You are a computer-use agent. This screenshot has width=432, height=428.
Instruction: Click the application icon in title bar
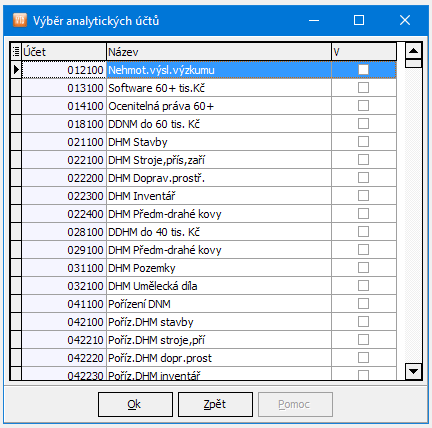tap(20, 20)
